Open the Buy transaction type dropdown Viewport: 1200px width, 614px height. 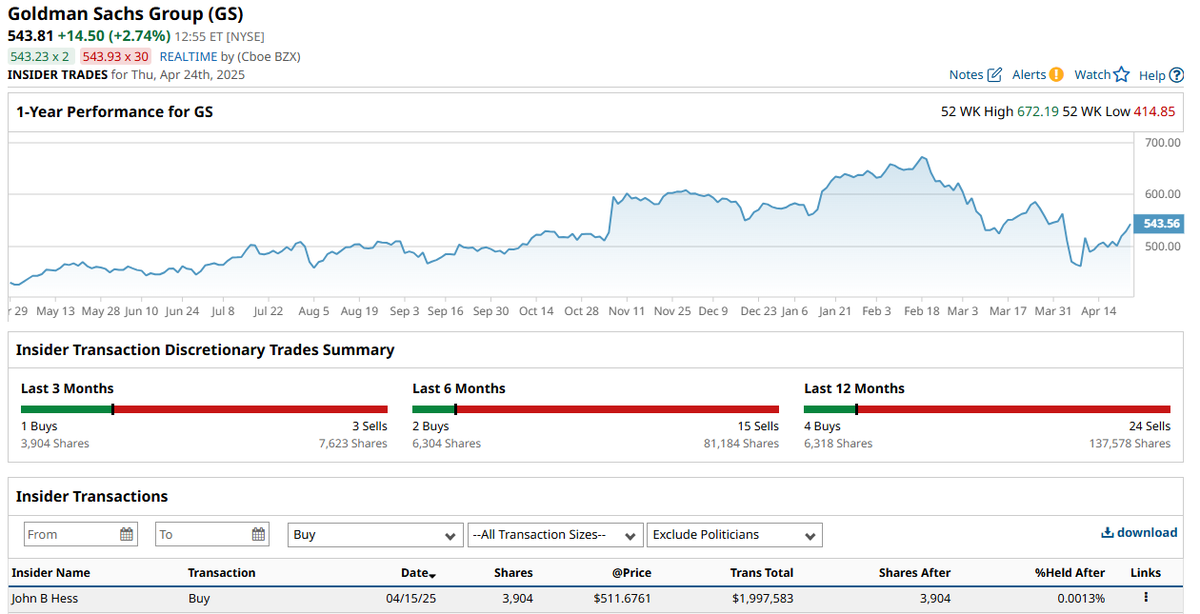tap(375, 535)
